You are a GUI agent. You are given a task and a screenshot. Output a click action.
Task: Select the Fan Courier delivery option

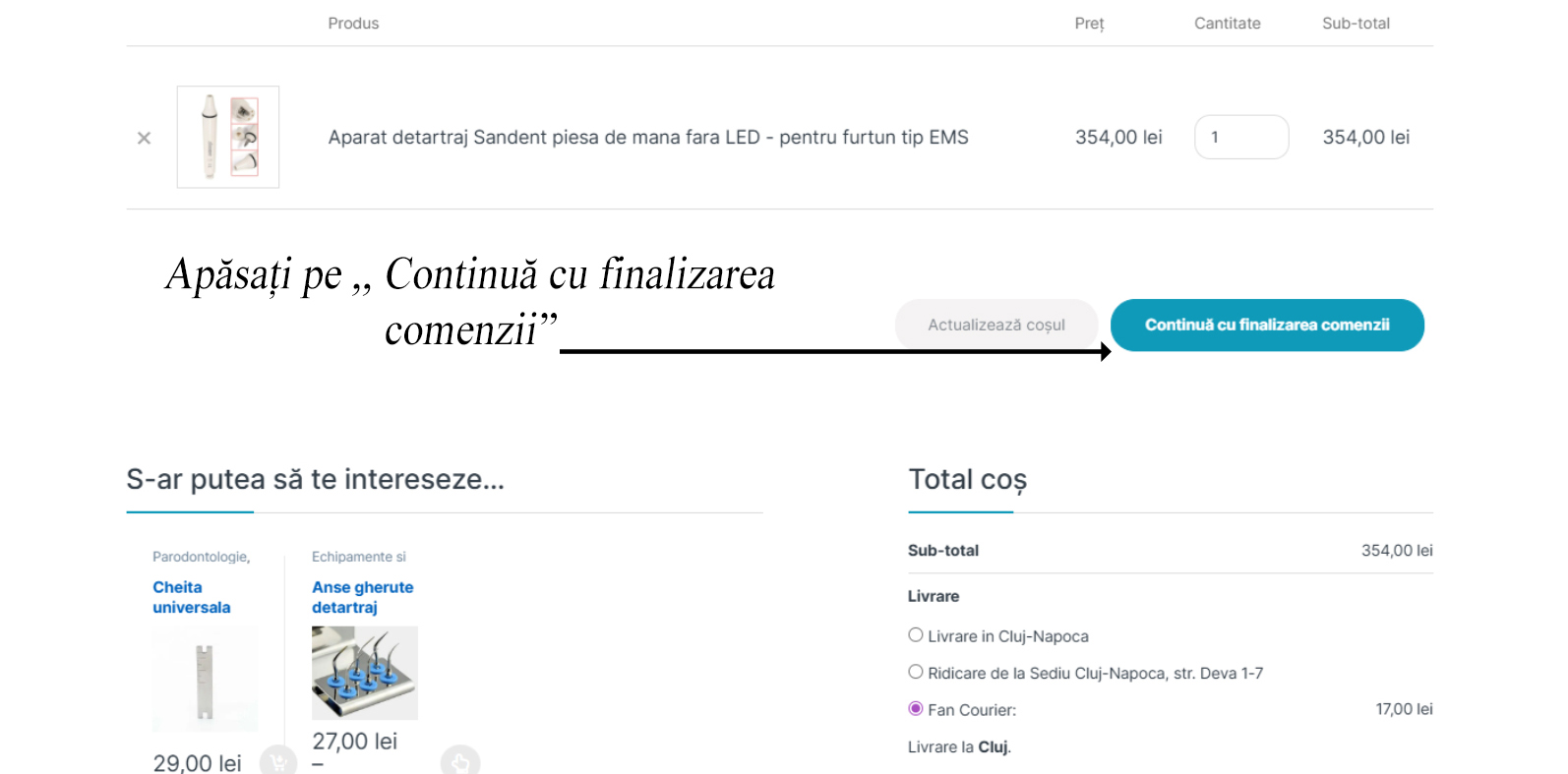click(x=916, y=708)
